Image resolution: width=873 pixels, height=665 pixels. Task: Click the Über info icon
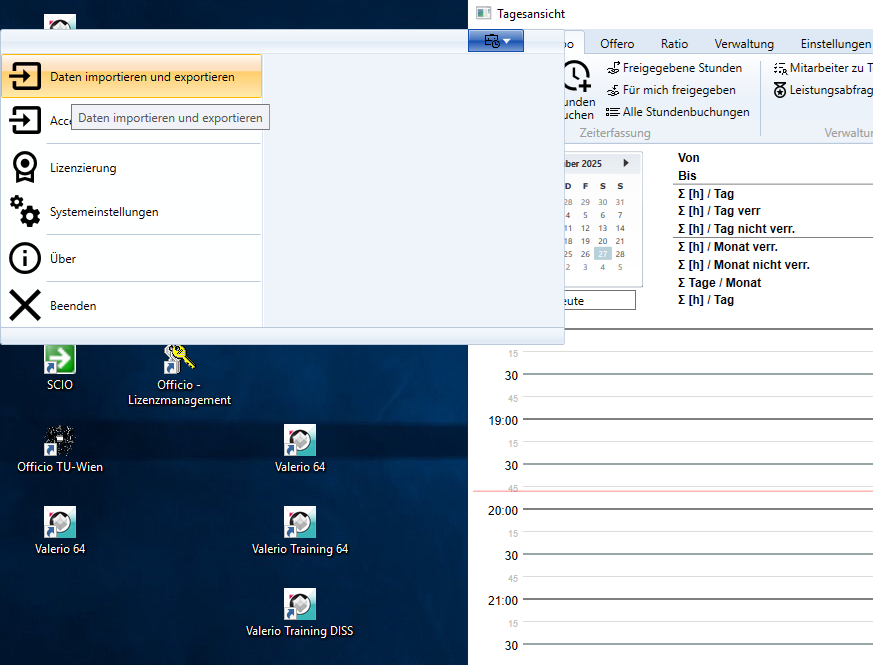point(25,259)
